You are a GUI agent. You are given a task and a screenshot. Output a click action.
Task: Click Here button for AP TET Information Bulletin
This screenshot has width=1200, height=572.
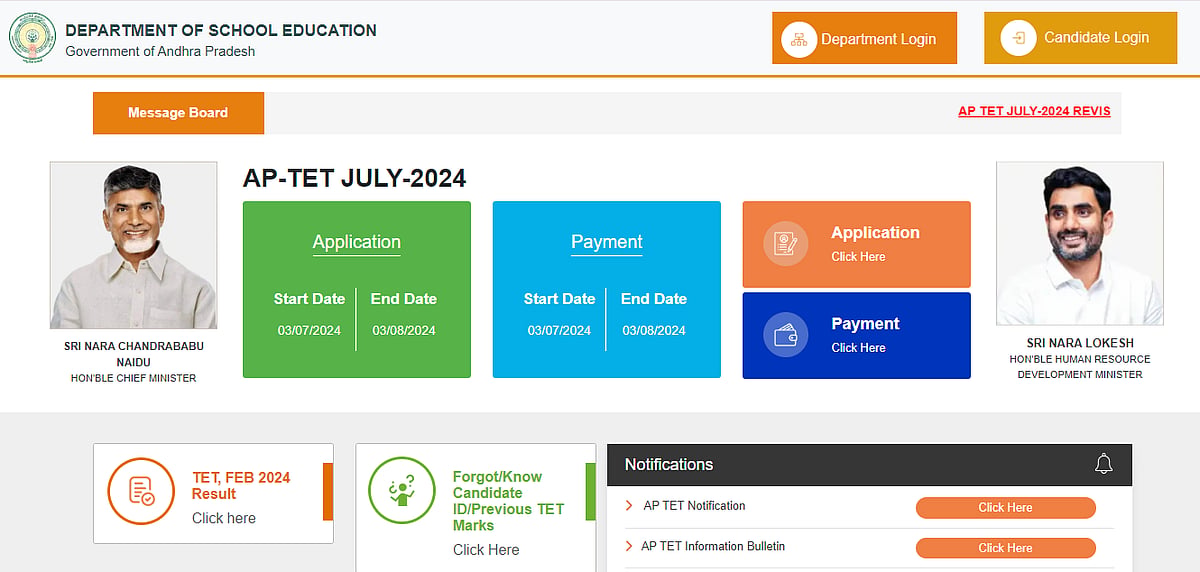click(1005, 548)
